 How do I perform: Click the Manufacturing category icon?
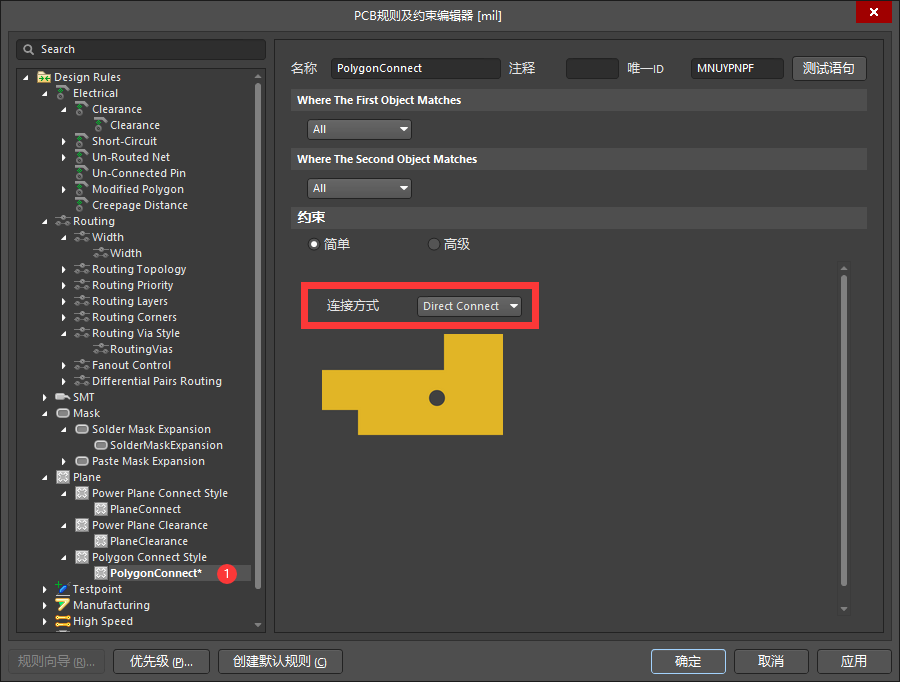63,604
